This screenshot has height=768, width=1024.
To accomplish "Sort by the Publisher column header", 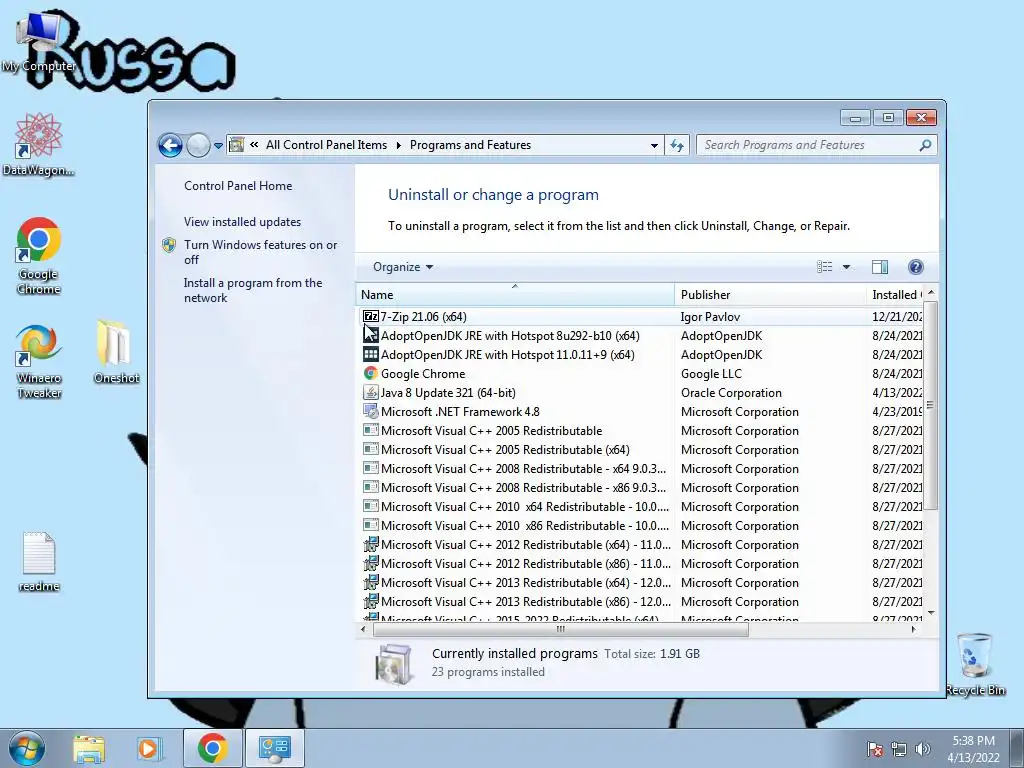I will [x=770, y=295].
